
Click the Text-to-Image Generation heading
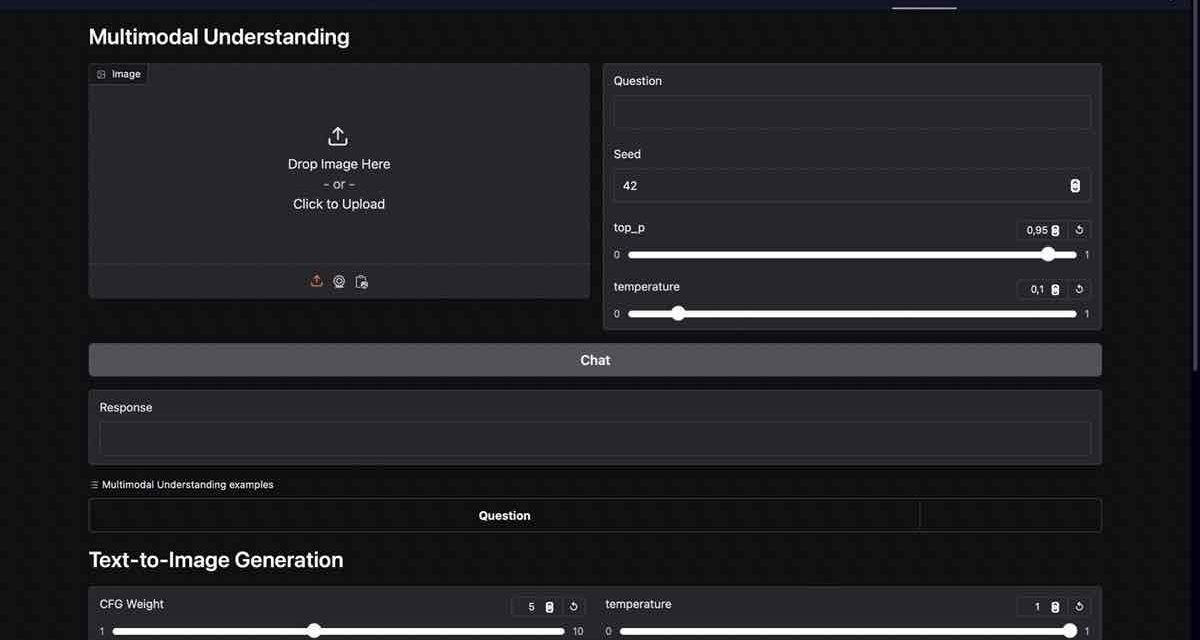point(216,560)
